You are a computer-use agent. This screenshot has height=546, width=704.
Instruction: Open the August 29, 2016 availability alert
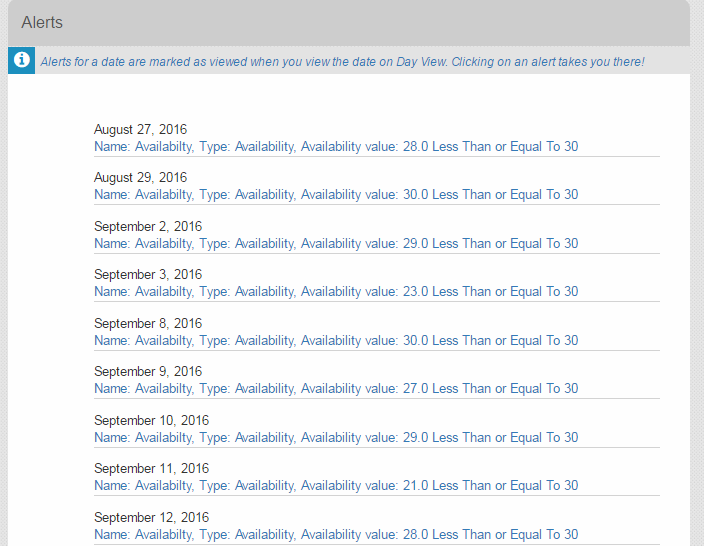point(336,194)
